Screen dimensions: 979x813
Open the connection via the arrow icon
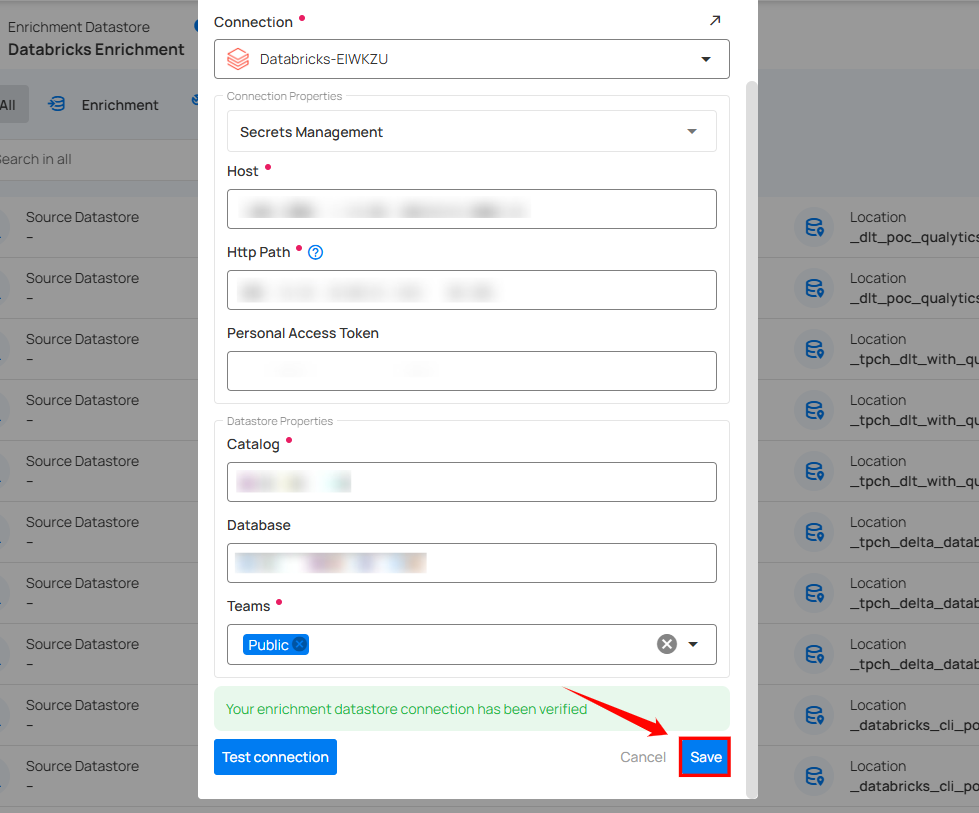pos(715,21)
